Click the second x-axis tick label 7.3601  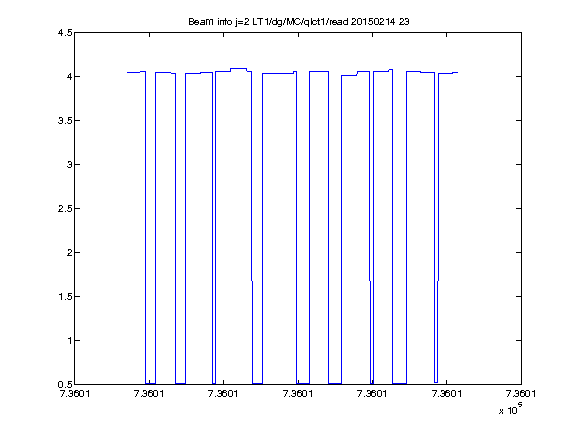click(149, 394)
